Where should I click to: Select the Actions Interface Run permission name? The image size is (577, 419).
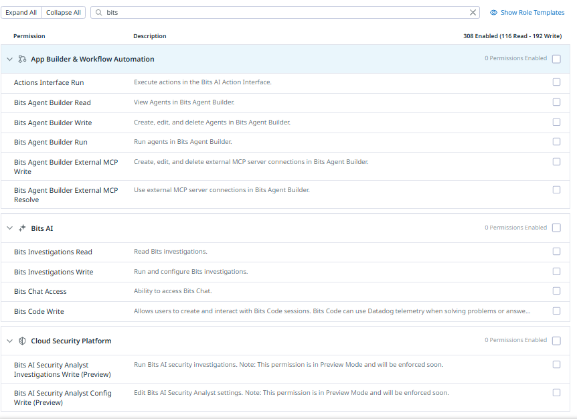click(x=49, y=83)
